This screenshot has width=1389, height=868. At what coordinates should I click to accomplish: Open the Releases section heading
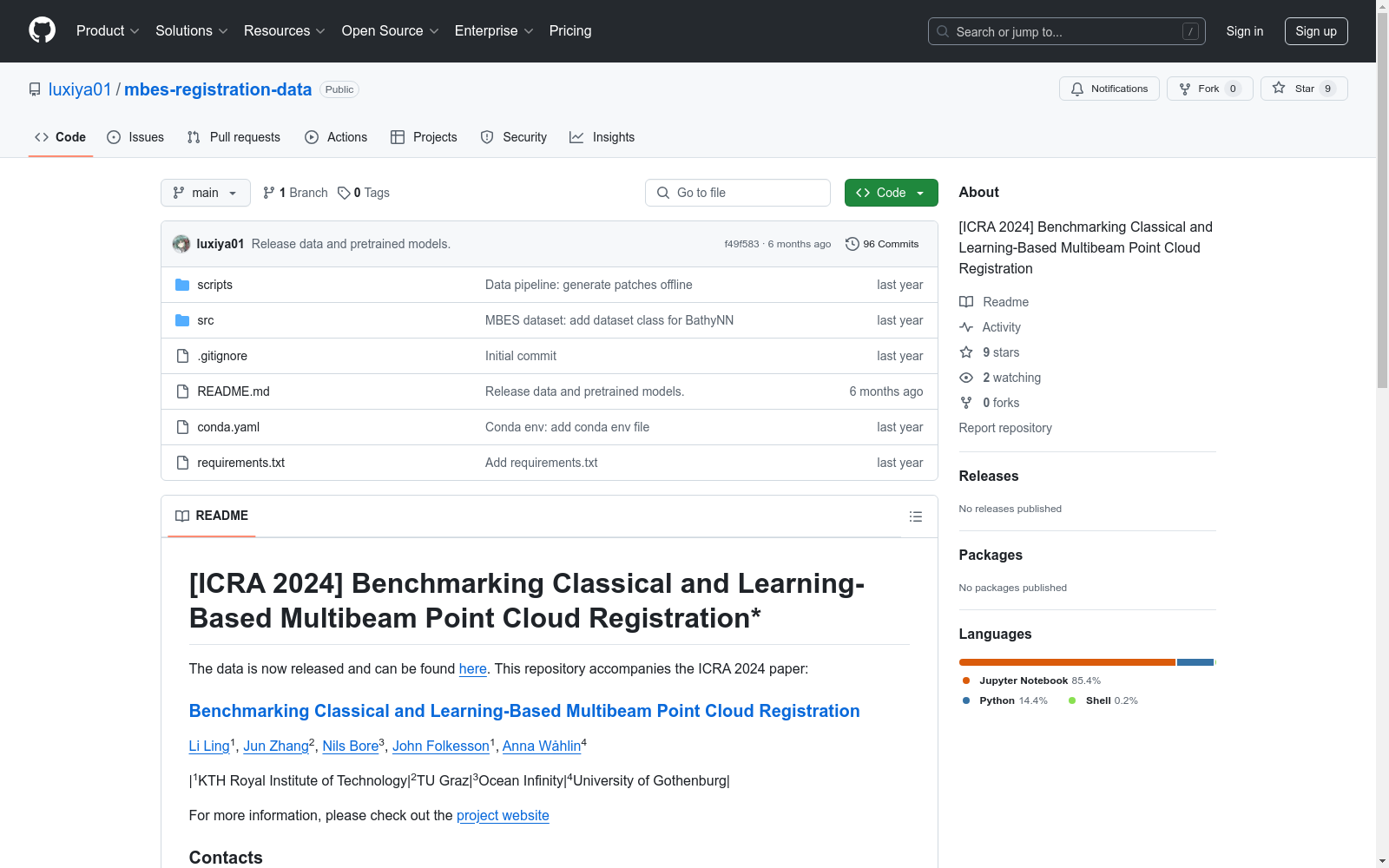[x=989, y=476]
